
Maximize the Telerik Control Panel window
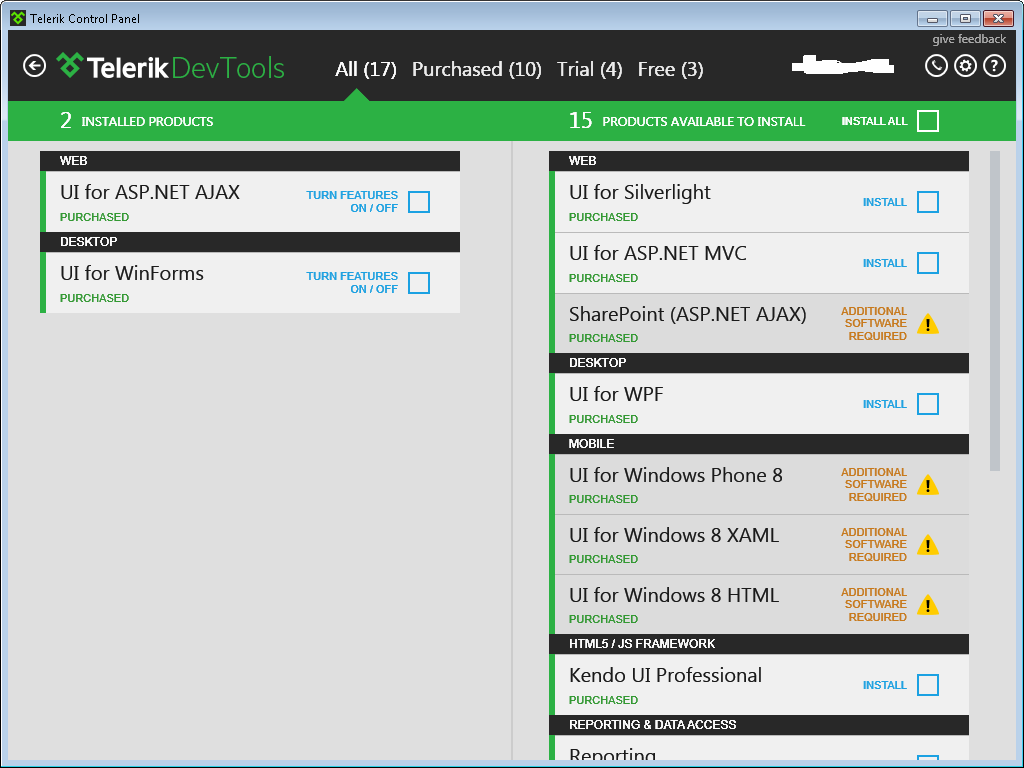965,18
